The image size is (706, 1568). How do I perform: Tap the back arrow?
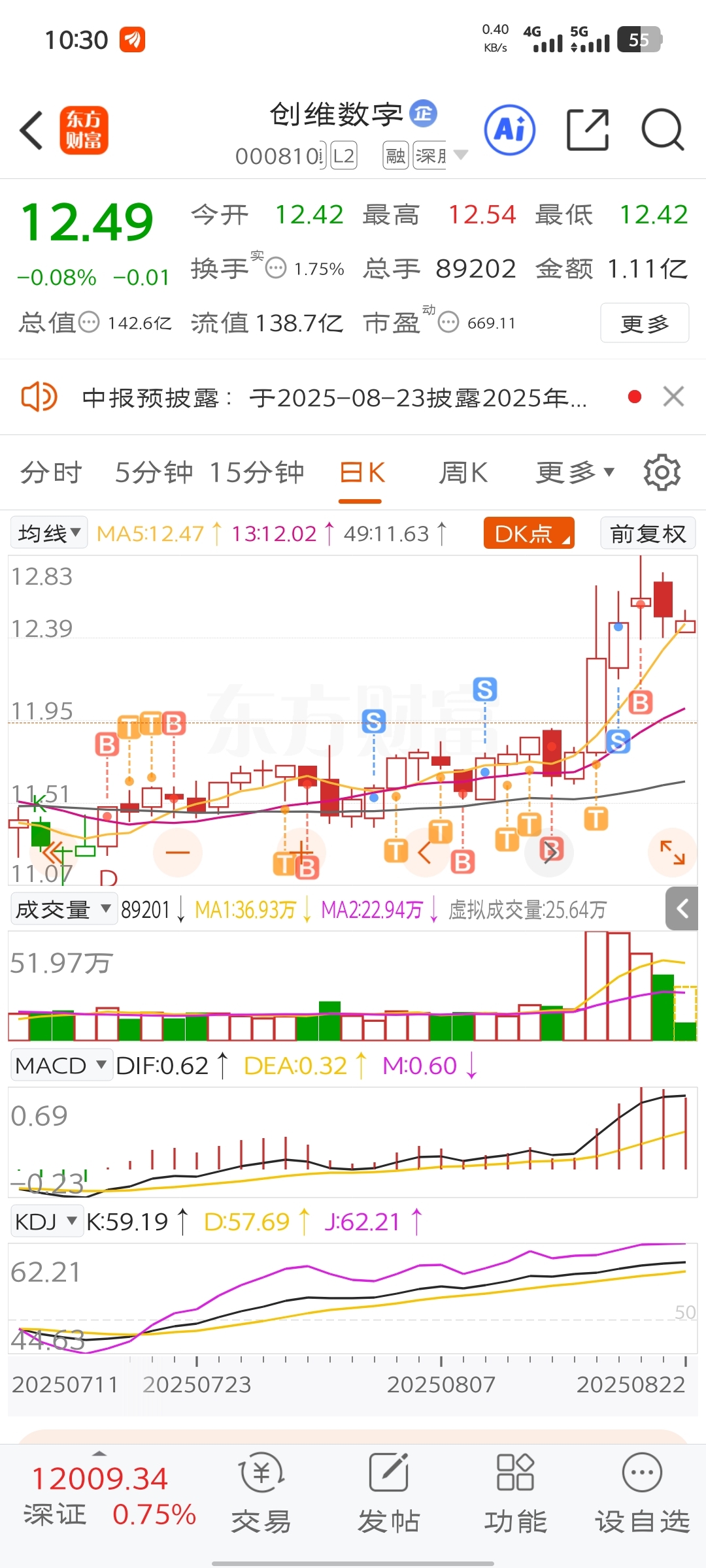31,131
